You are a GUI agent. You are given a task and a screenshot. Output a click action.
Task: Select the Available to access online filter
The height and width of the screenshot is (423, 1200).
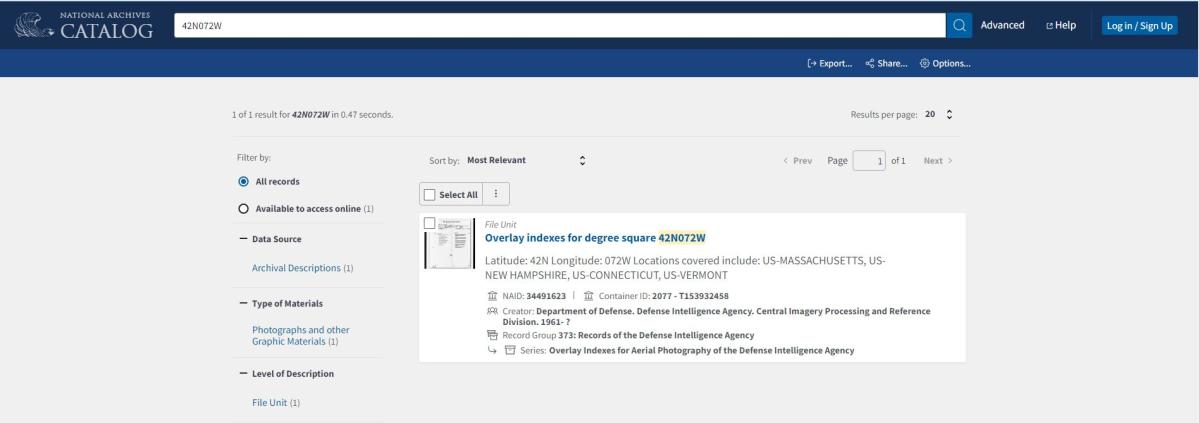[243, 208]
